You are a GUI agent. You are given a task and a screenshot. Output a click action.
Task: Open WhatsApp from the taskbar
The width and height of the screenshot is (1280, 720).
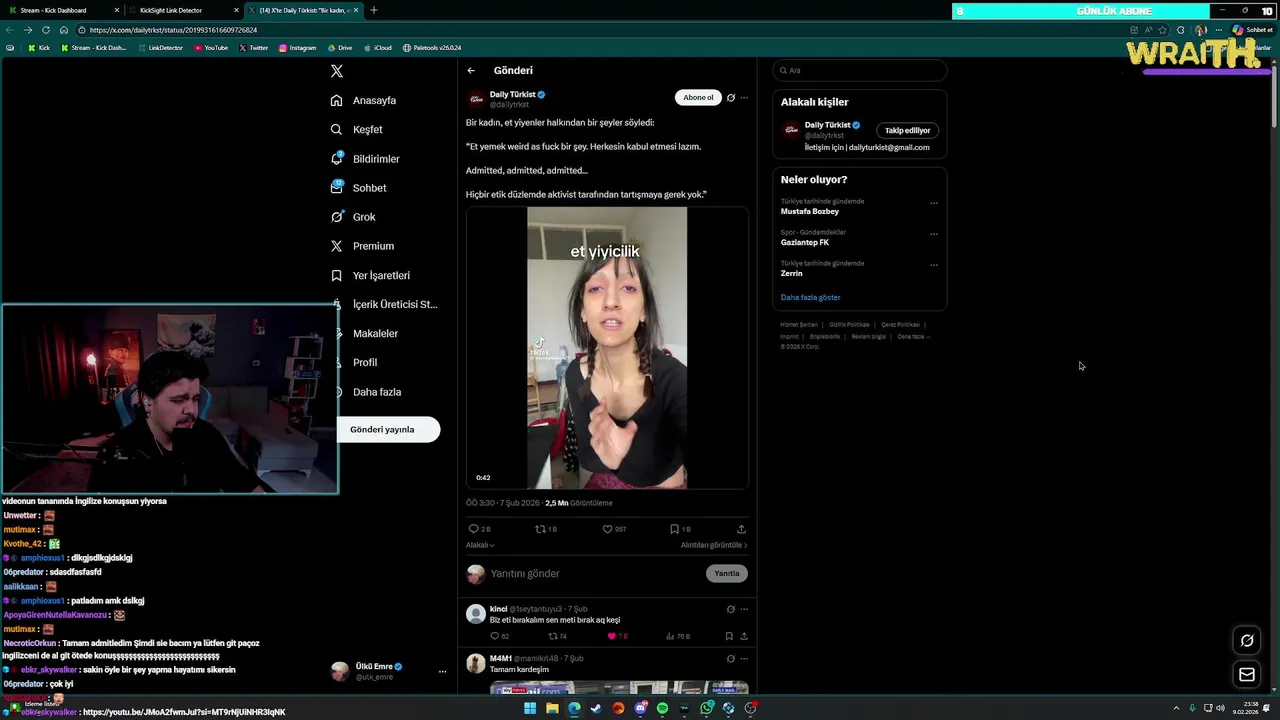coord(707,708)
